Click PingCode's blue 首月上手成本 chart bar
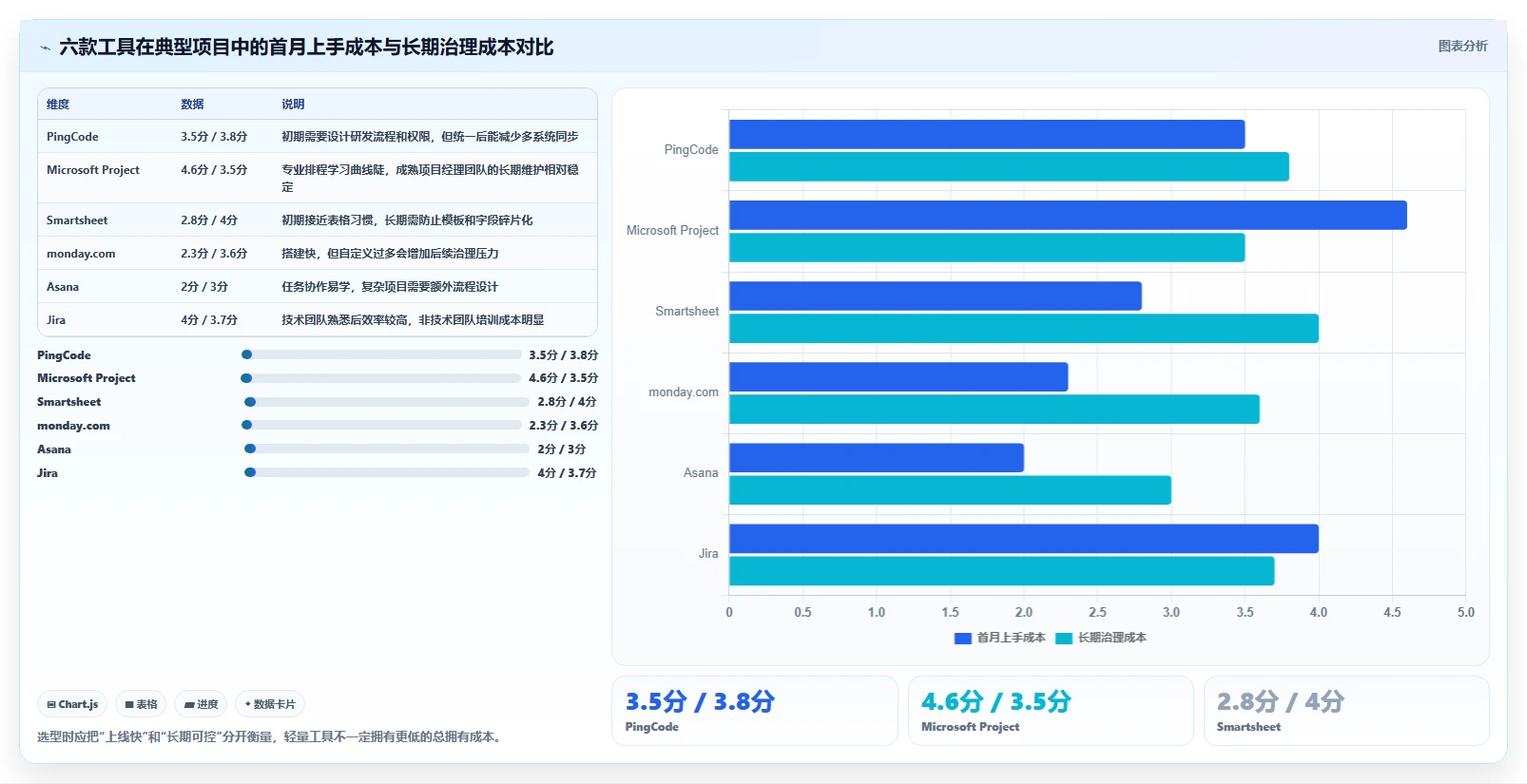The width and height of the screenshot is (1527, 784). click(x=987, y=134)
